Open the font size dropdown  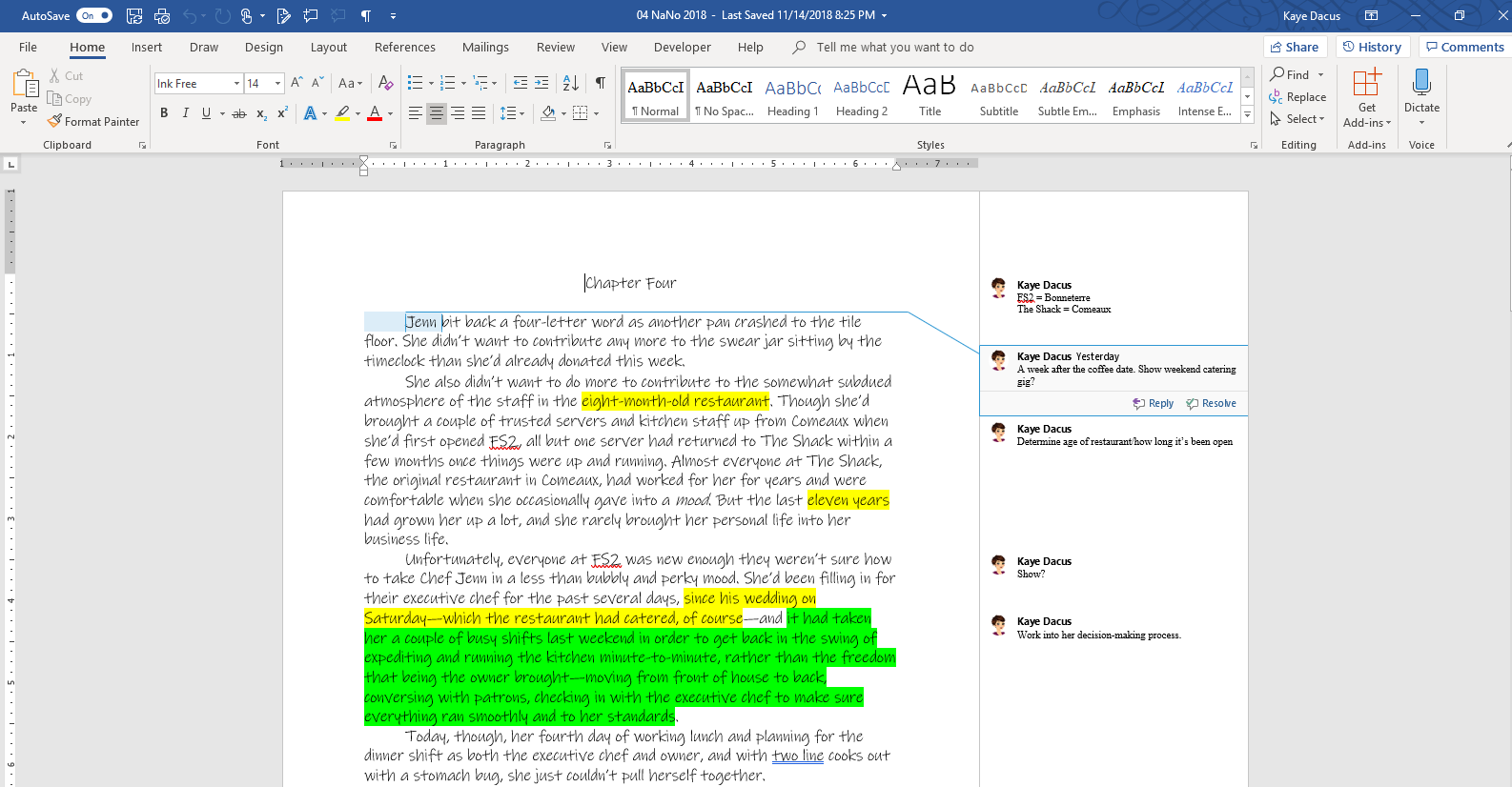click(x=277, y=84)
